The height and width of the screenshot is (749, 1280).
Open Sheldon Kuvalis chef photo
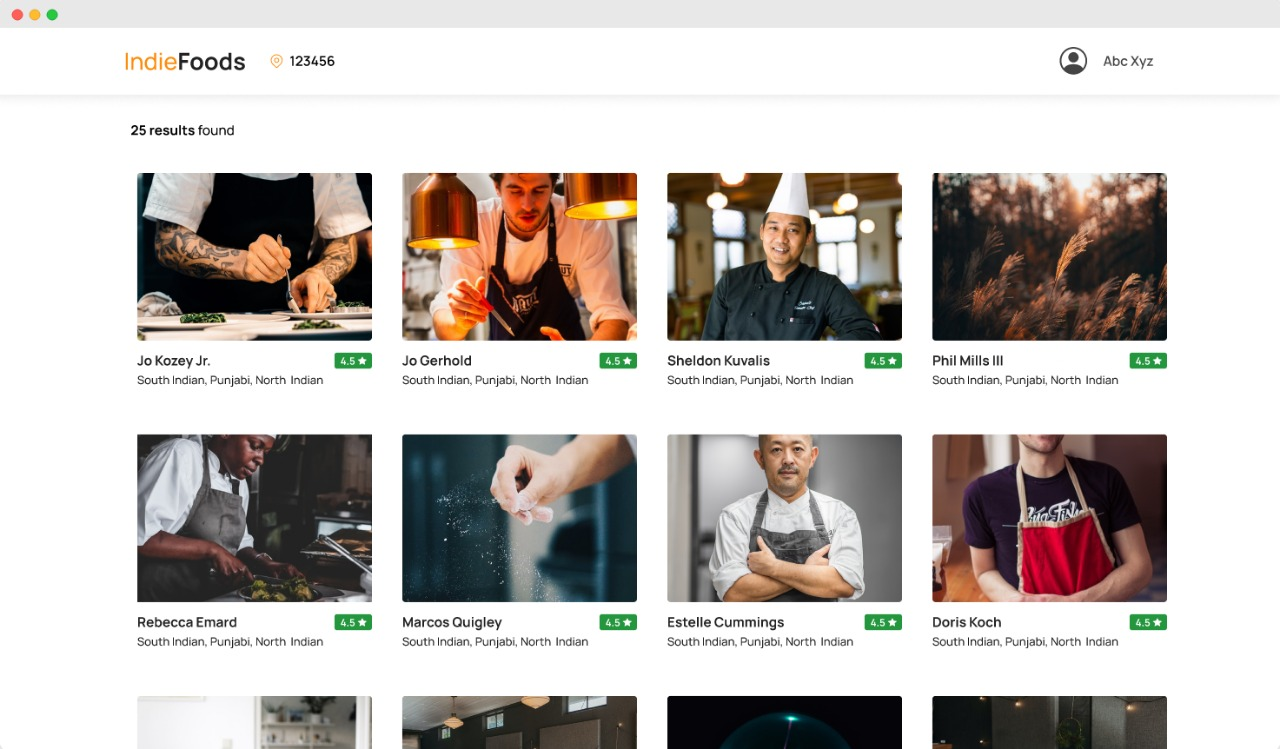click(784, 257)
